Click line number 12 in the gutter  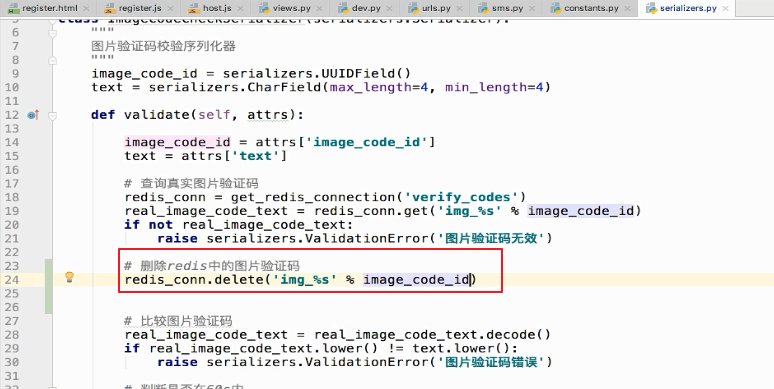(x=11, y=115)
